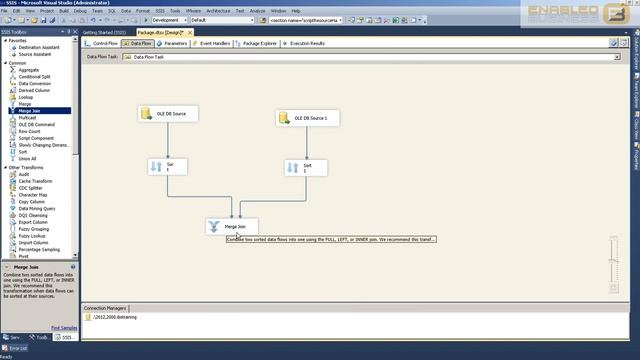Select Fuzzy Lookup in toolbox
This screenshot has height=360, width=640.
[32, 236]
